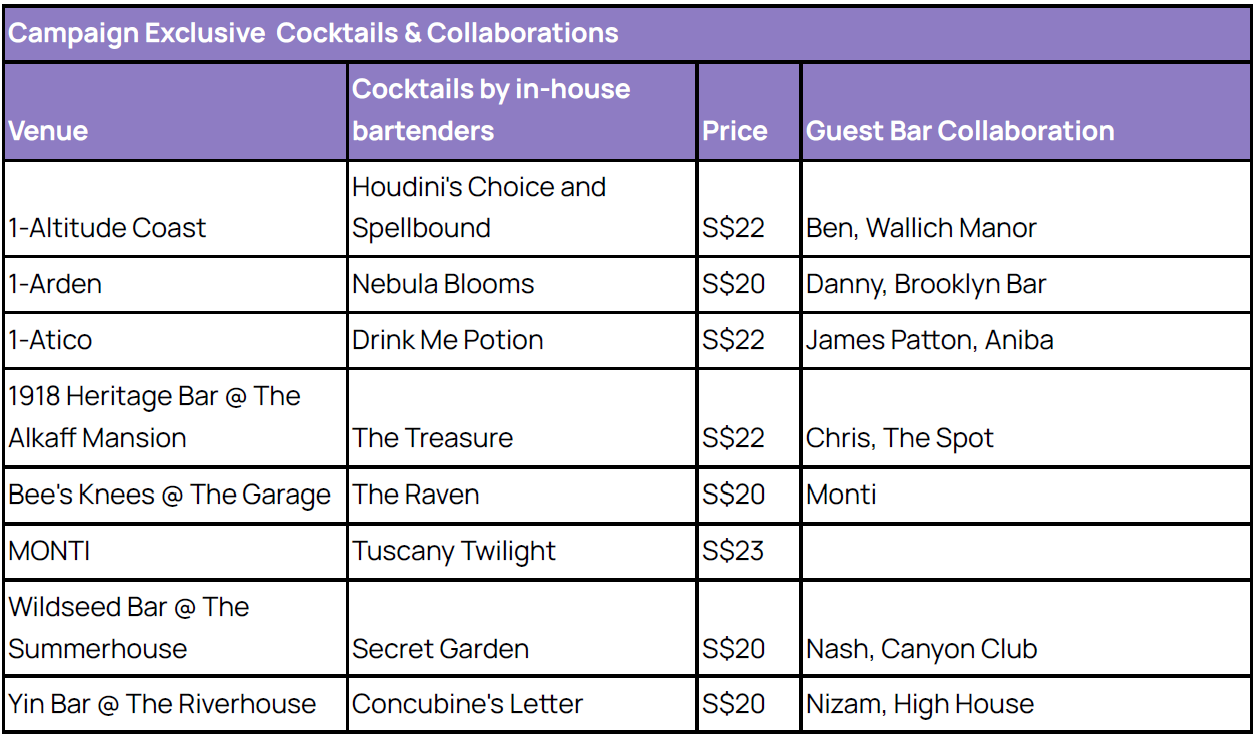
Task: Click the Concubine's Letter cocktail cell
Action: [x=522, y=704]
